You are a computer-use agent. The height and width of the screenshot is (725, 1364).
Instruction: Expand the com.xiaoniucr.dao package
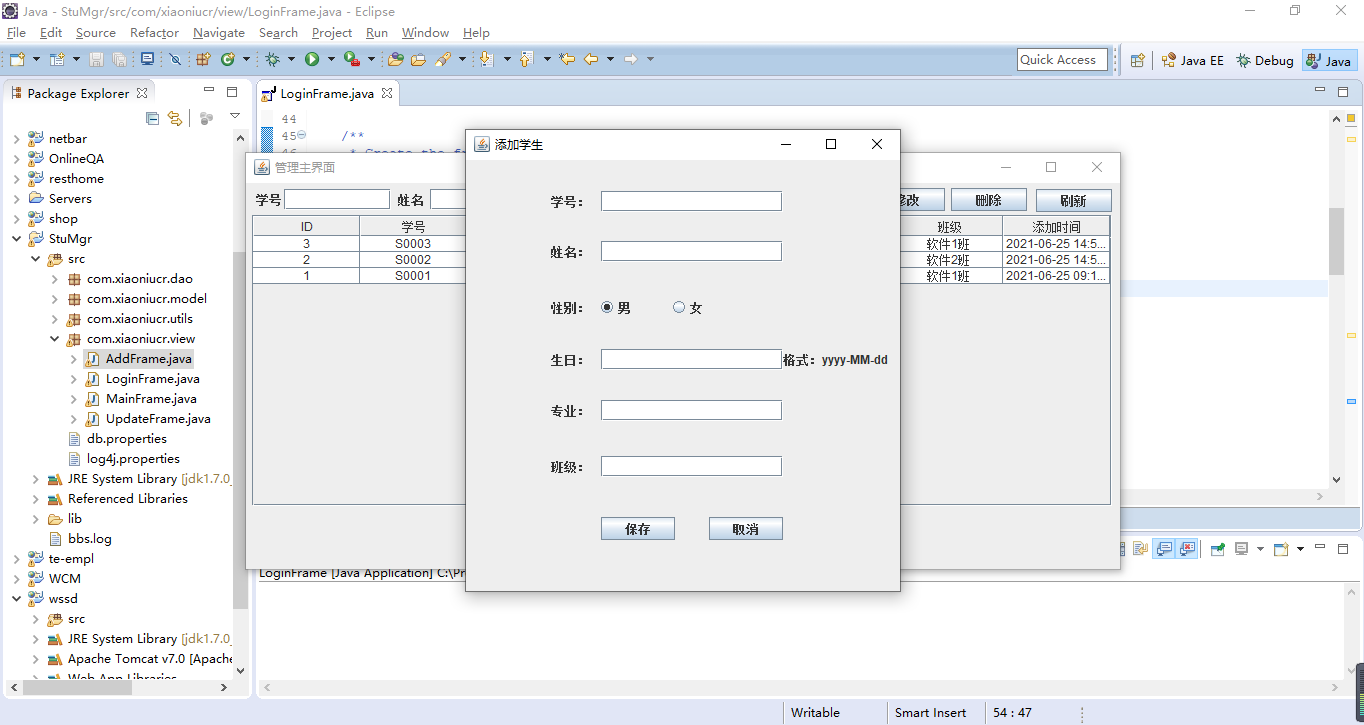[54, 279]
